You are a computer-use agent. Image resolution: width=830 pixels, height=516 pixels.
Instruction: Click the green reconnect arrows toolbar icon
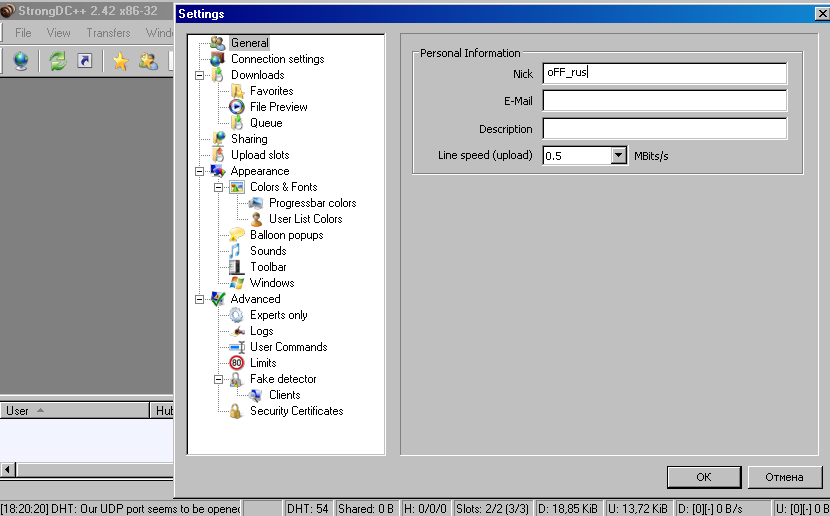click(x=58, y=61)
